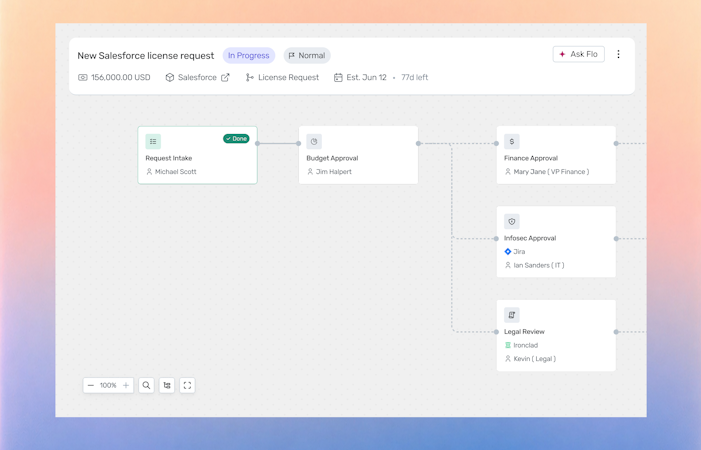Click Finance Approval output connector dot

616,143
